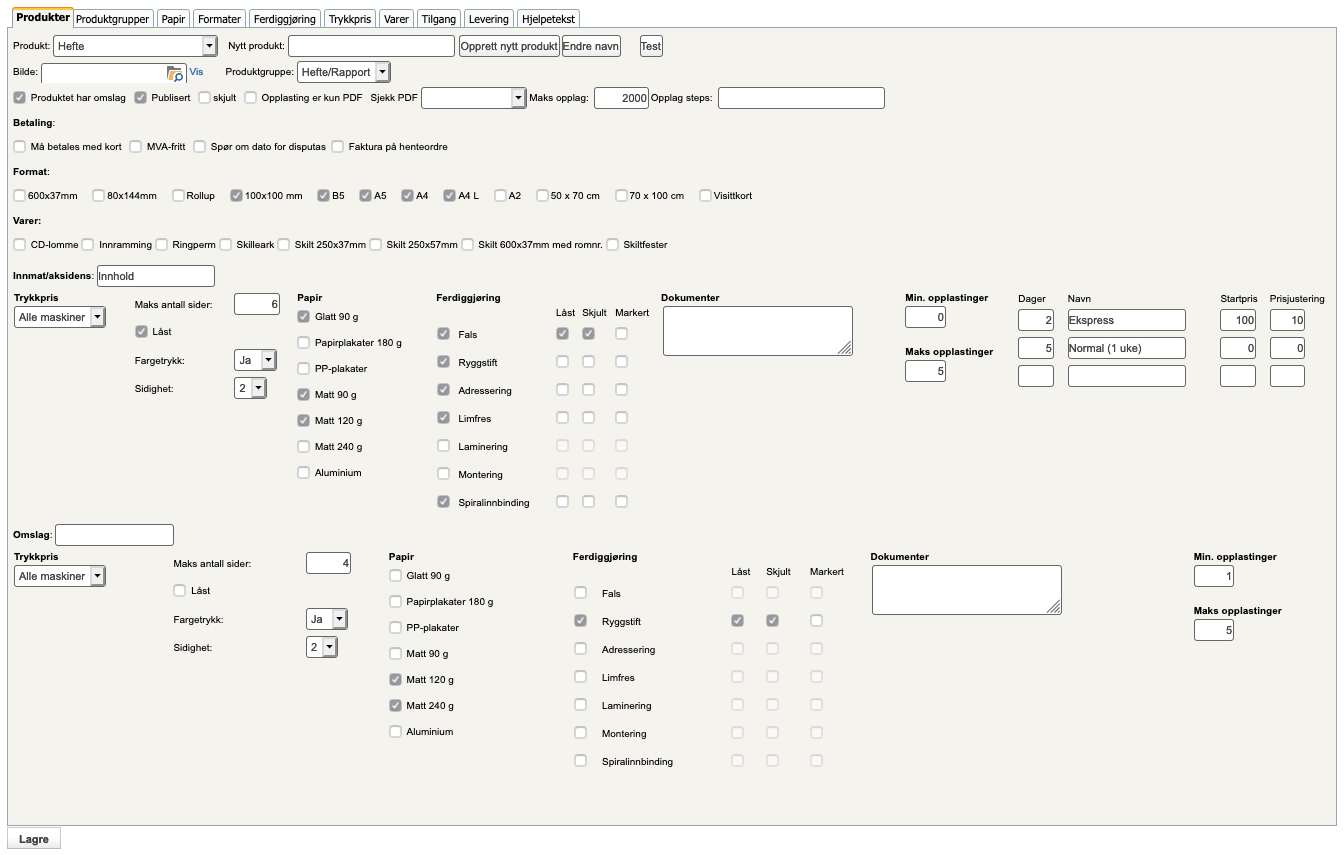Open the Ferdiggjøring tab
1344x855 pixels.
pos(284,19)
